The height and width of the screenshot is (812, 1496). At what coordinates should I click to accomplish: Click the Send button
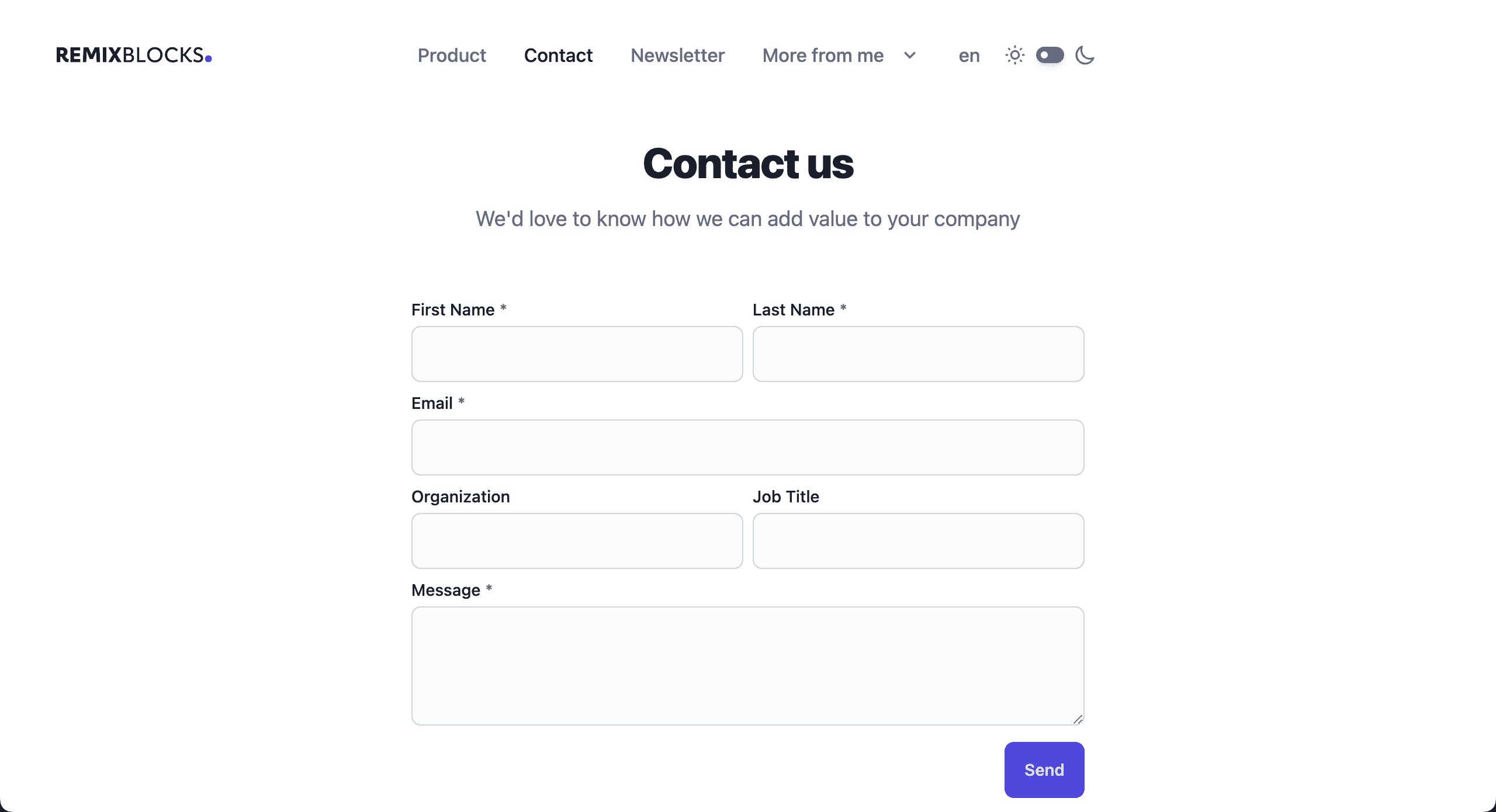point(1045,769)
